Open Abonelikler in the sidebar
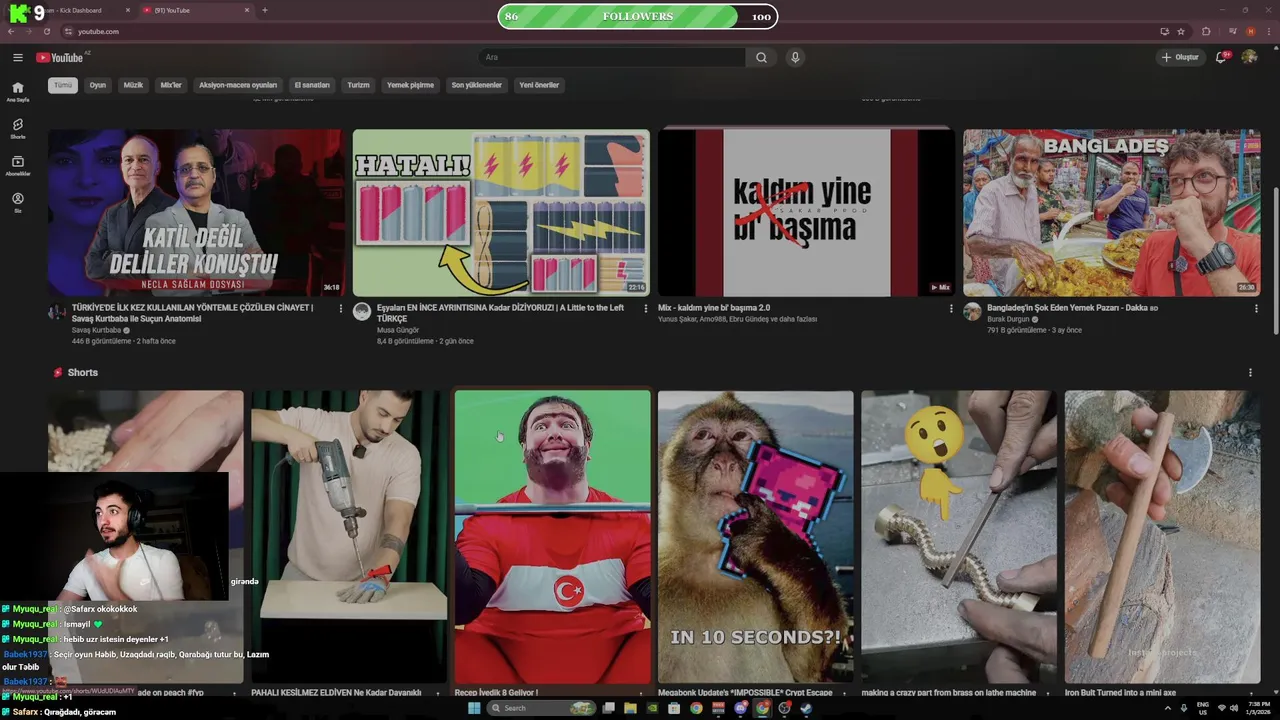This screenshot has width=1280, height=720. pos(17,165)
